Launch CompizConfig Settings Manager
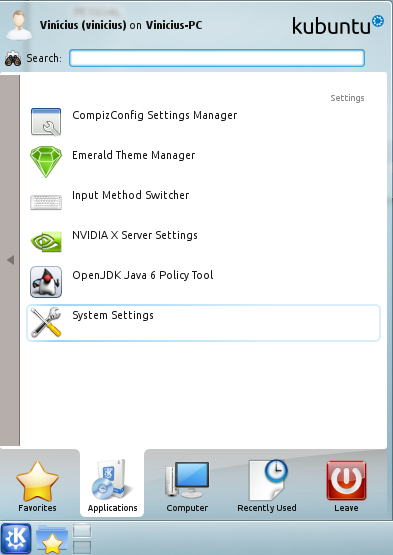This screenshot has width=393, height=555. coord(204,122)
